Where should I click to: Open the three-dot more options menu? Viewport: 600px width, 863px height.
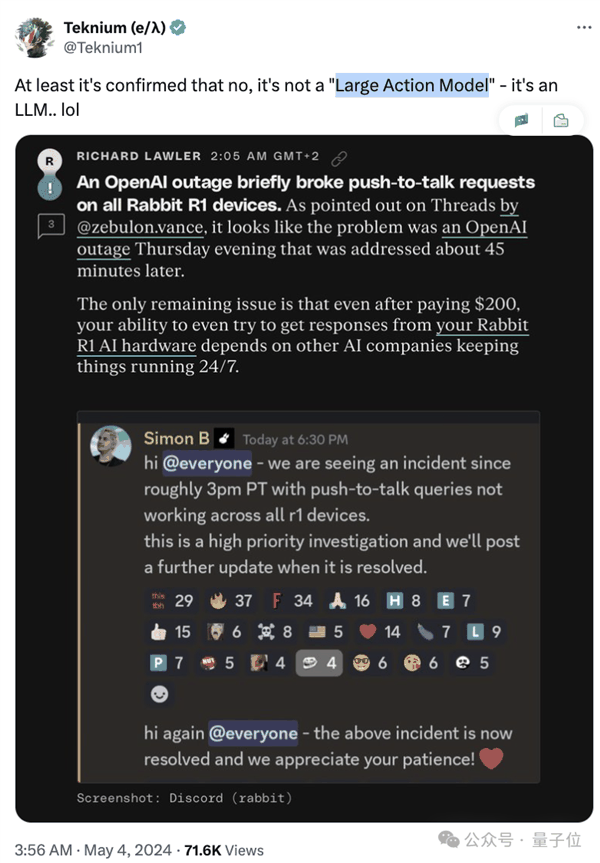coord(583,28)
